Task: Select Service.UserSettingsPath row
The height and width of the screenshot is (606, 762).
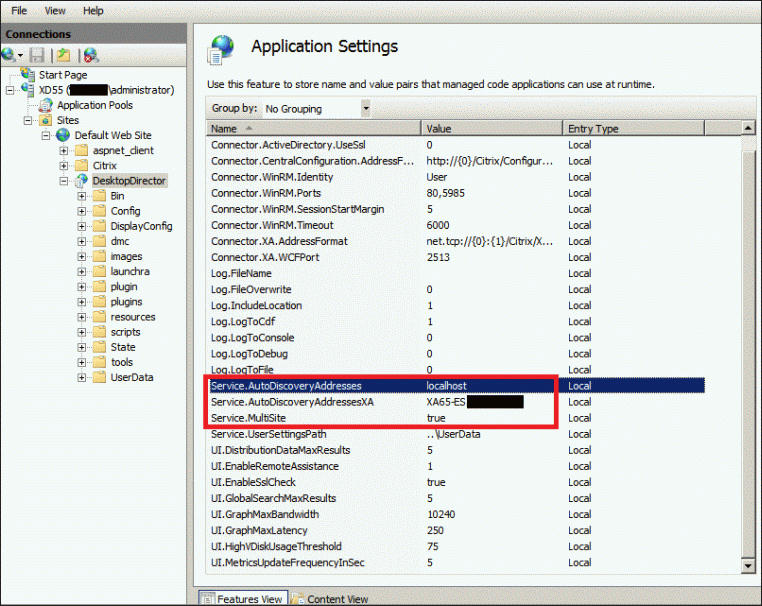Action: 456,434
